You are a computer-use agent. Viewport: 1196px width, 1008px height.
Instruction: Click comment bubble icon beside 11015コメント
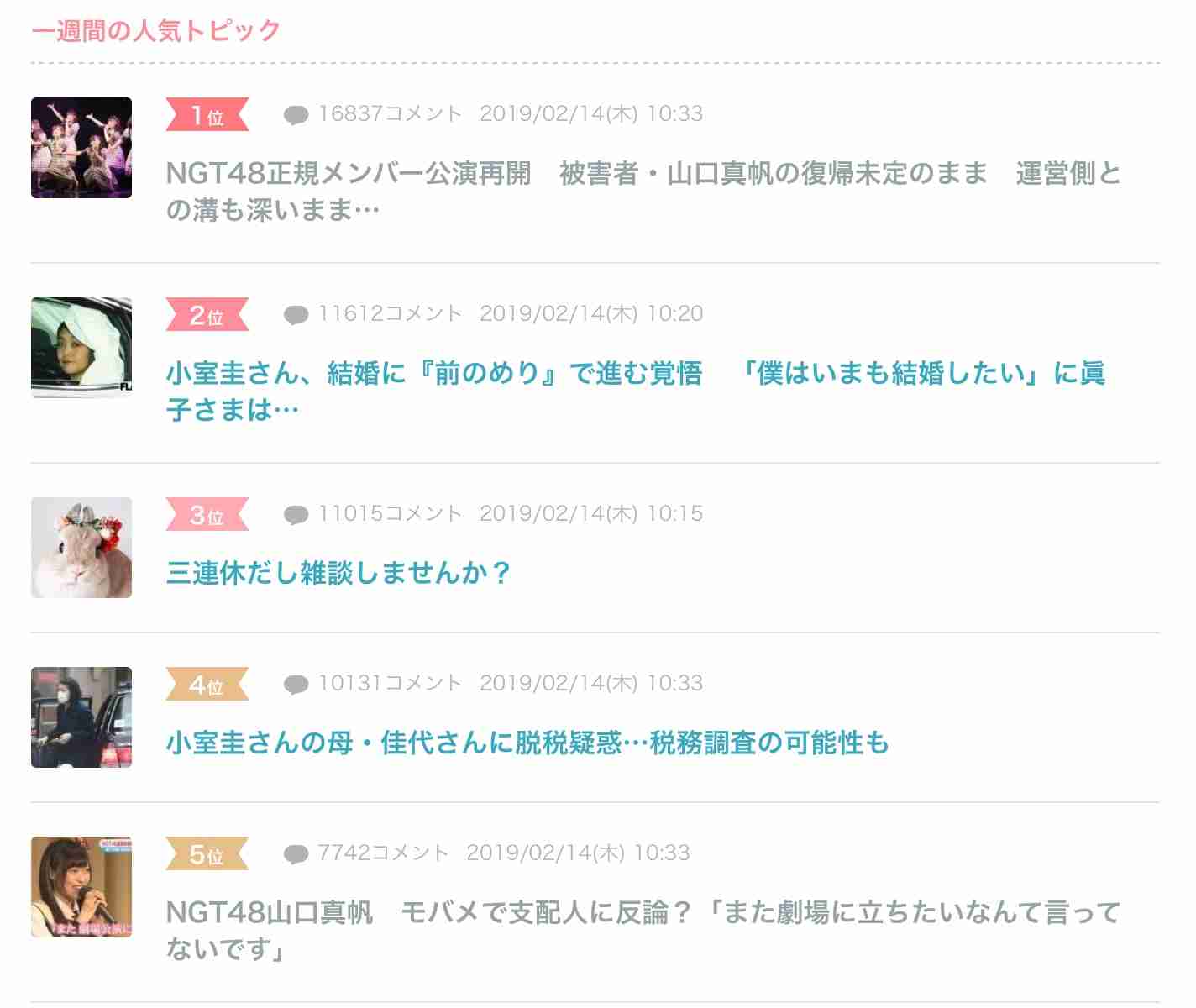click(296, 515)
